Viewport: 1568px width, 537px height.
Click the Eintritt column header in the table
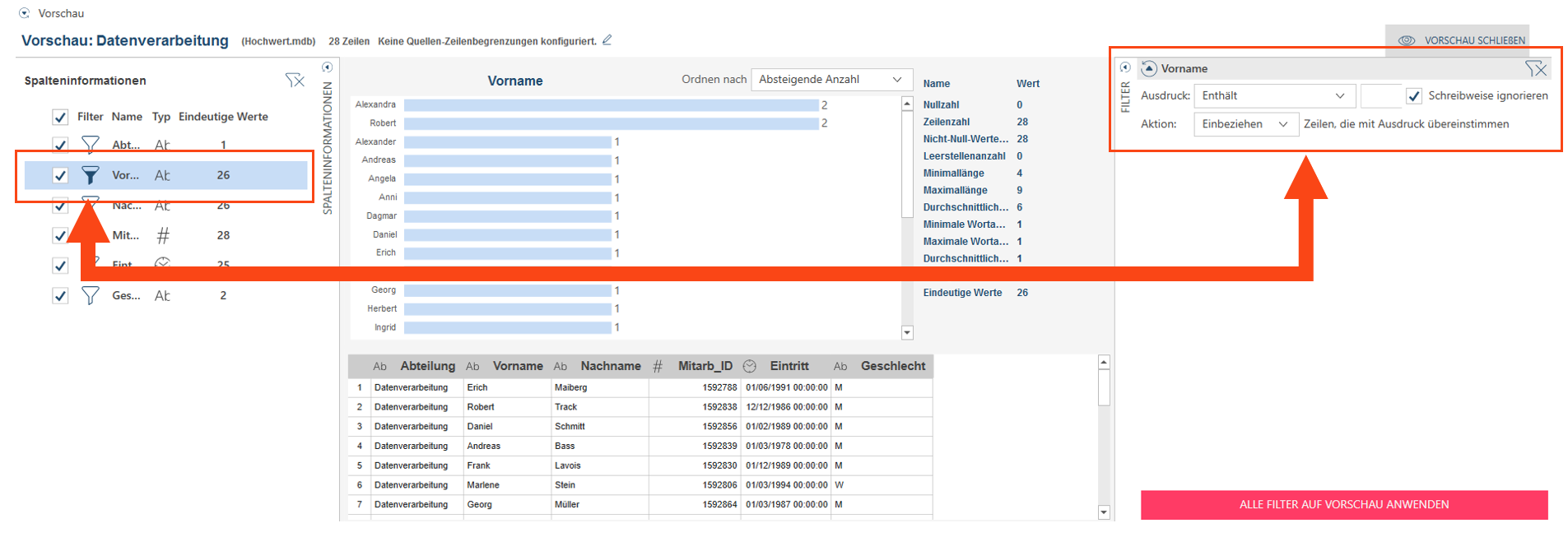click(789, 366)
